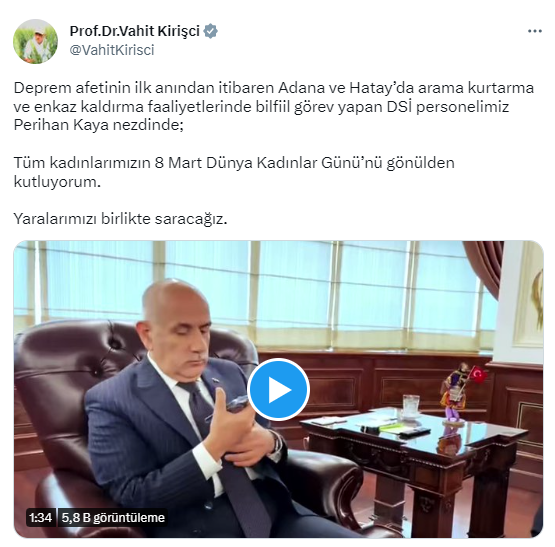Open the @VahitKirisci handle link
The image size is (555, 547).
coord(112,50)
